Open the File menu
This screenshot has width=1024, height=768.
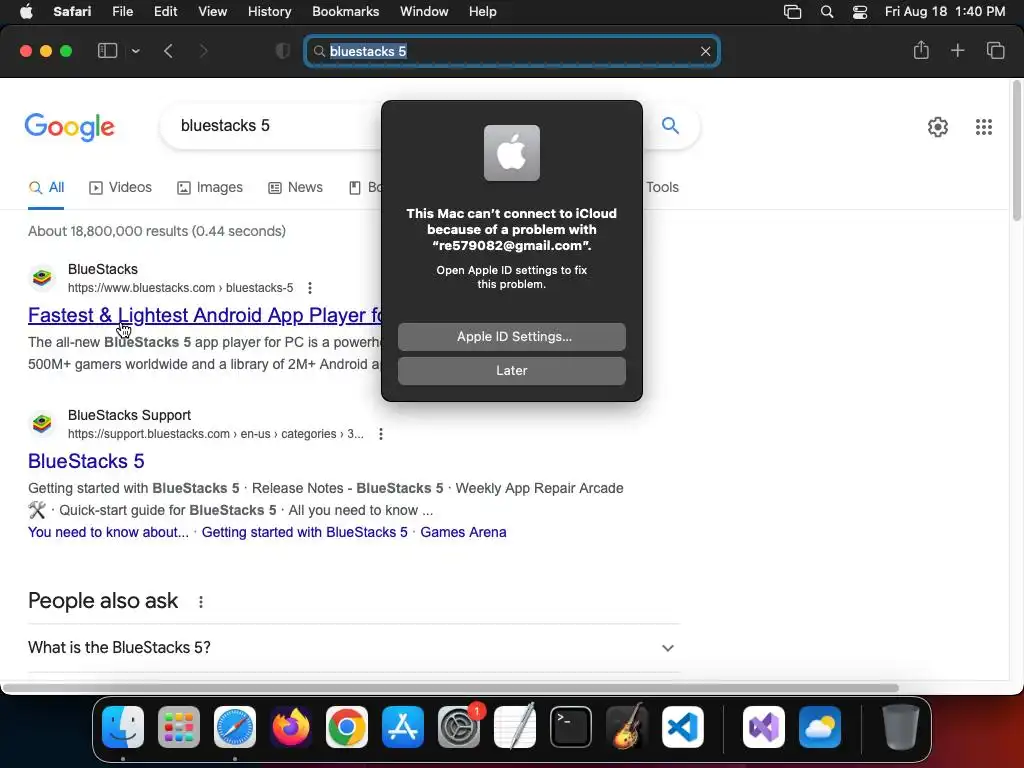tap(122, 12)
